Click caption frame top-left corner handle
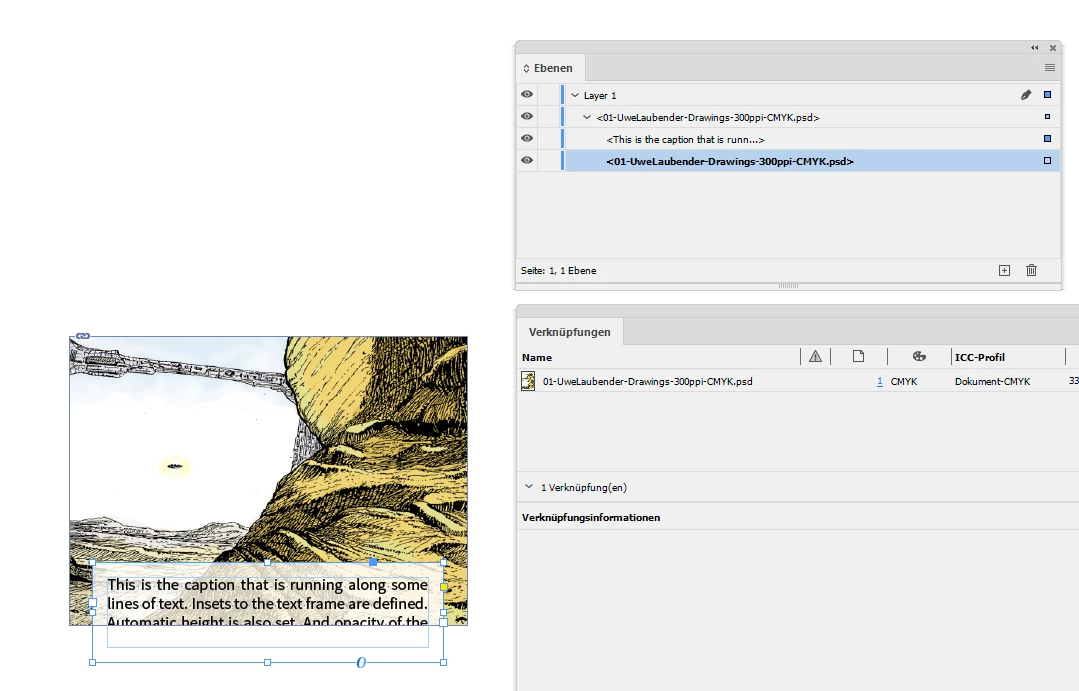The width and height of the screenshot is (1079, 691). (92, 563)
